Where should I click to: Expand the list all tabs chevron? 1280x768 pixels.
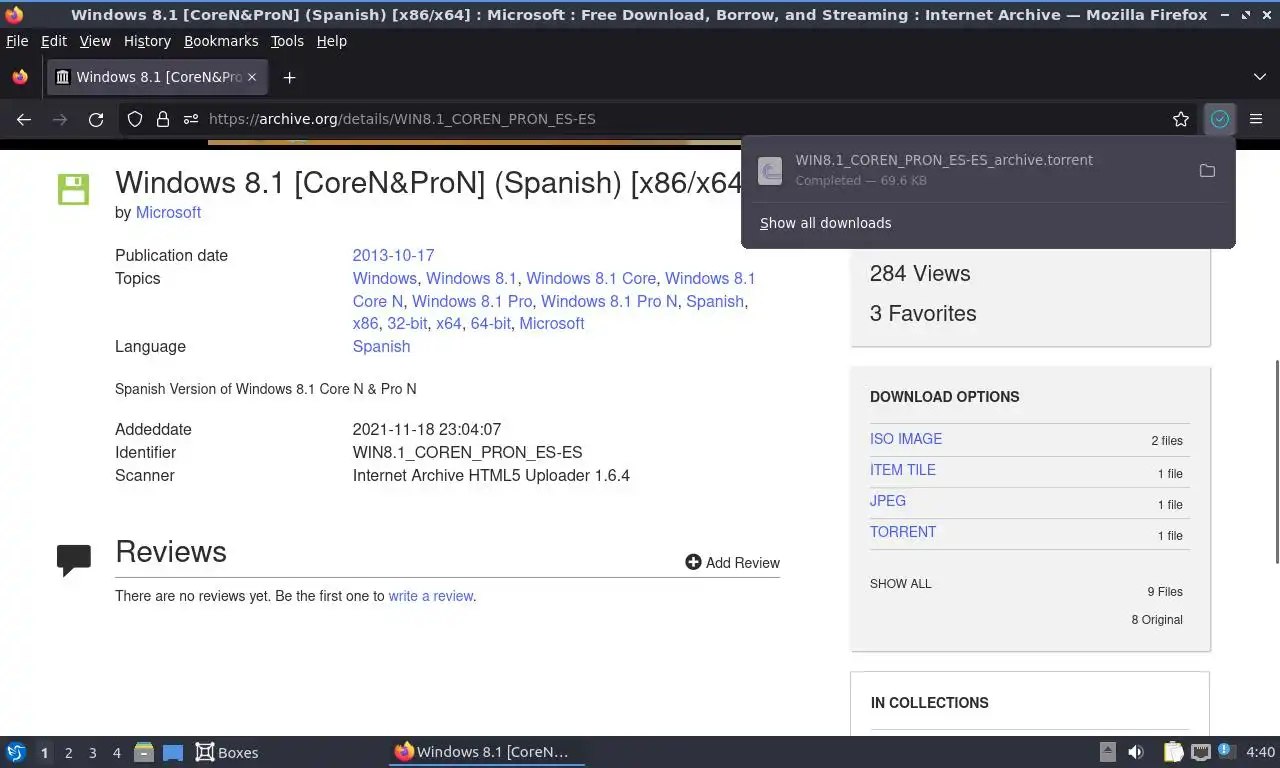1260,77
